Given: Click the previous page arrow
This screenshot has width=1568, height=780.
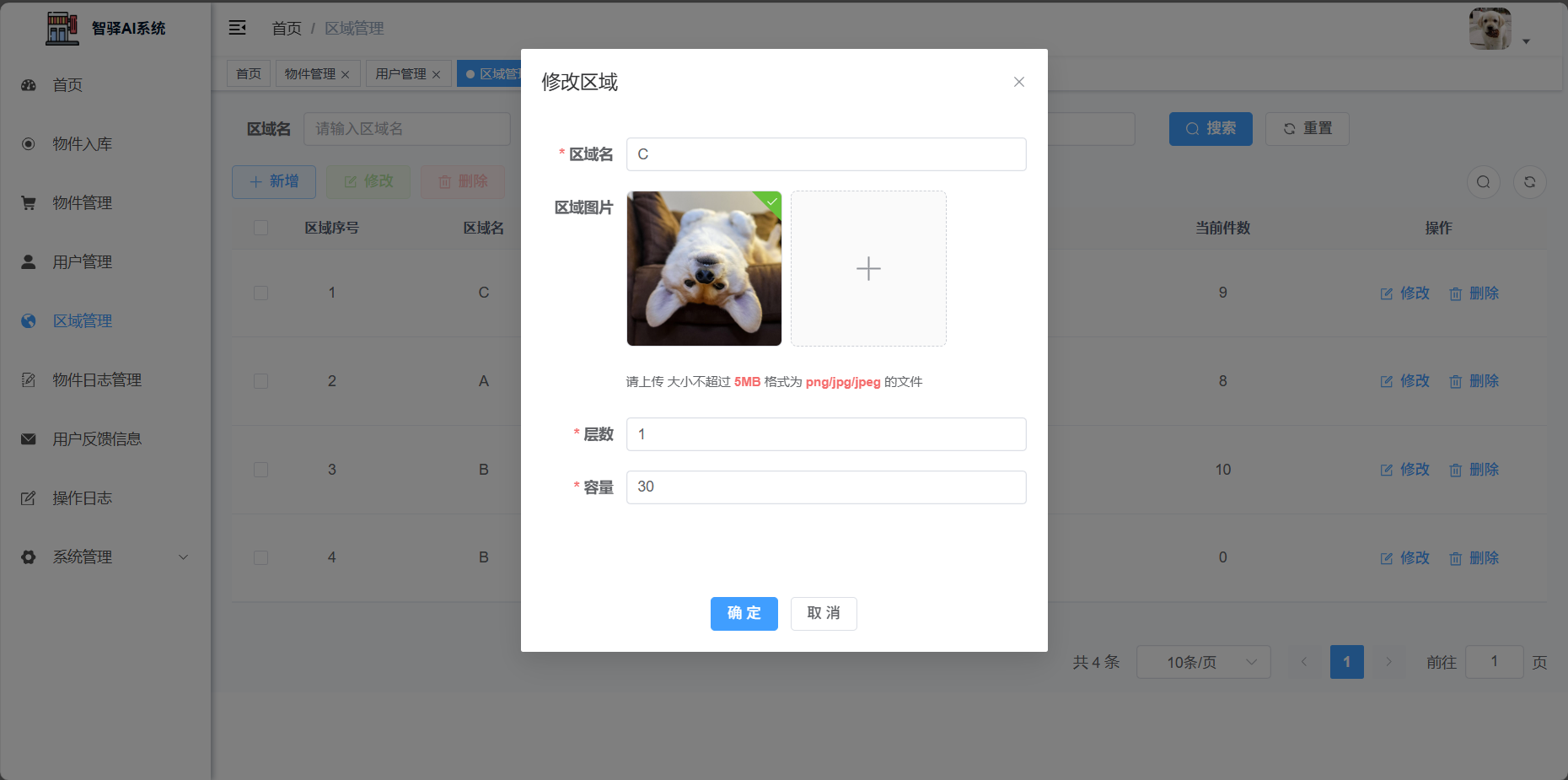Looking at the screenshot, I should pyautogui.click(x=1304, y=663).
